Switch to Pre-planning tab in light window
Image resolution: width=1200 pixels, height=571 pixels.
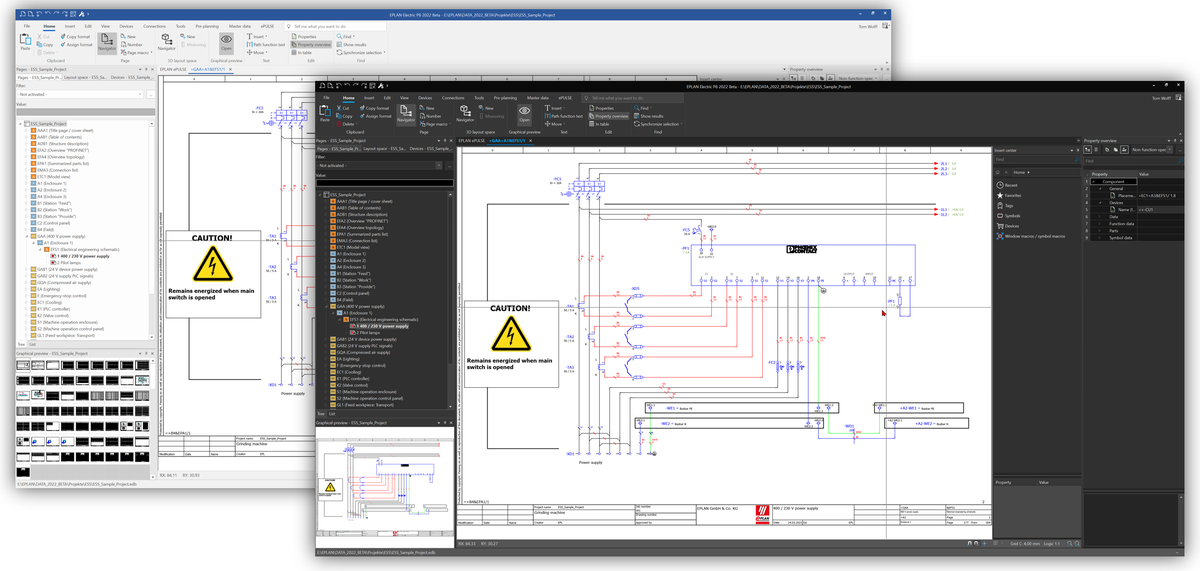coord(207,26)
